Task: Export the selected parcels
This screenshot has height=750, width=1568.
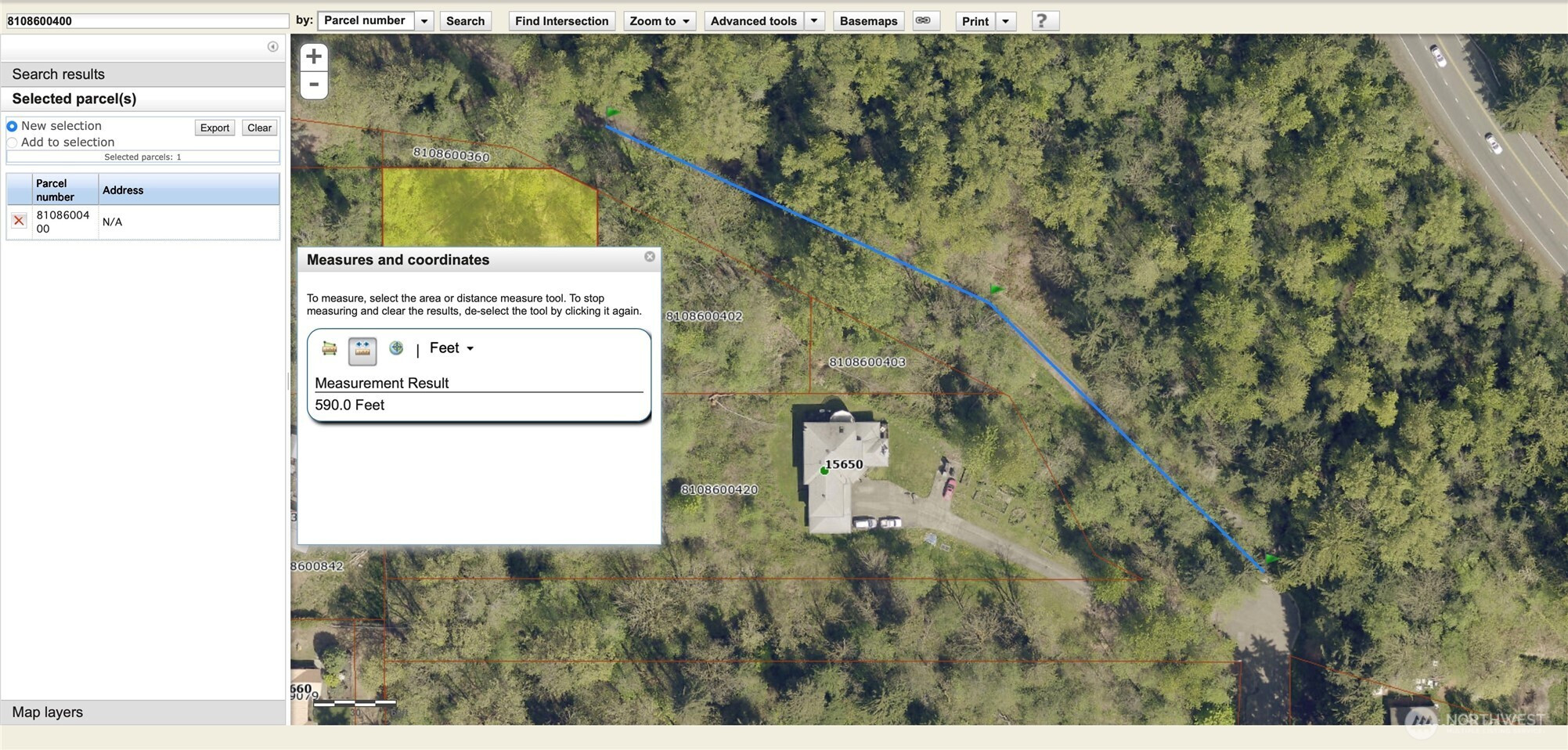Action: click(x=214, y=128)
